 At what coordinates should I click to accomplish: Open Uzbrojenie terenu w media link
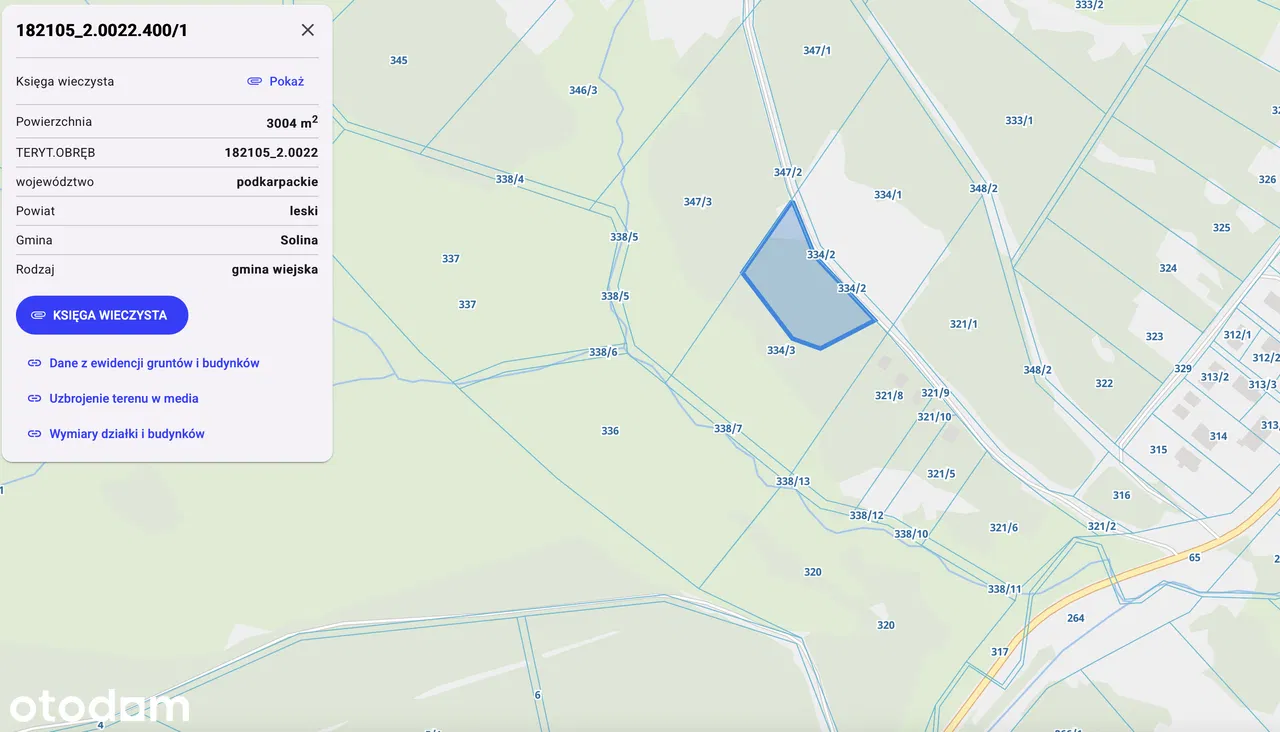124,398
